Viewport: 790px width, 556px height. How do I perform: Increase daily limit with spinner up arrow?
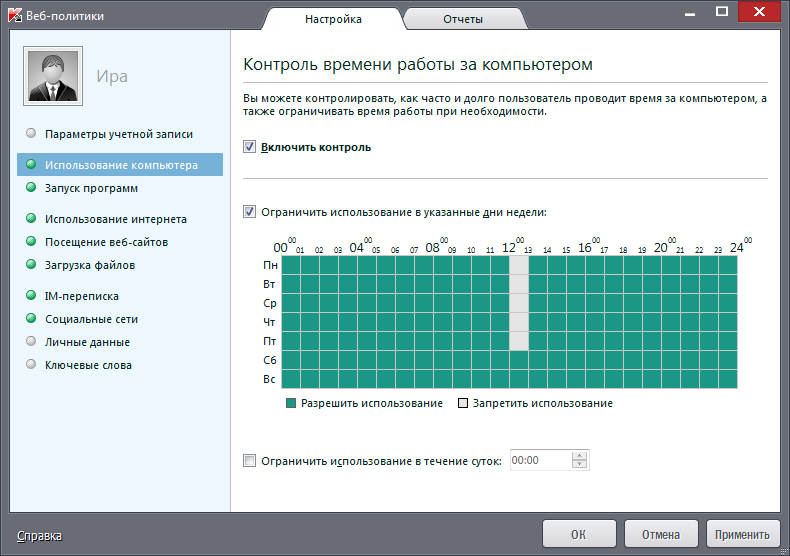pyautogui.click(x=579, y=455)
